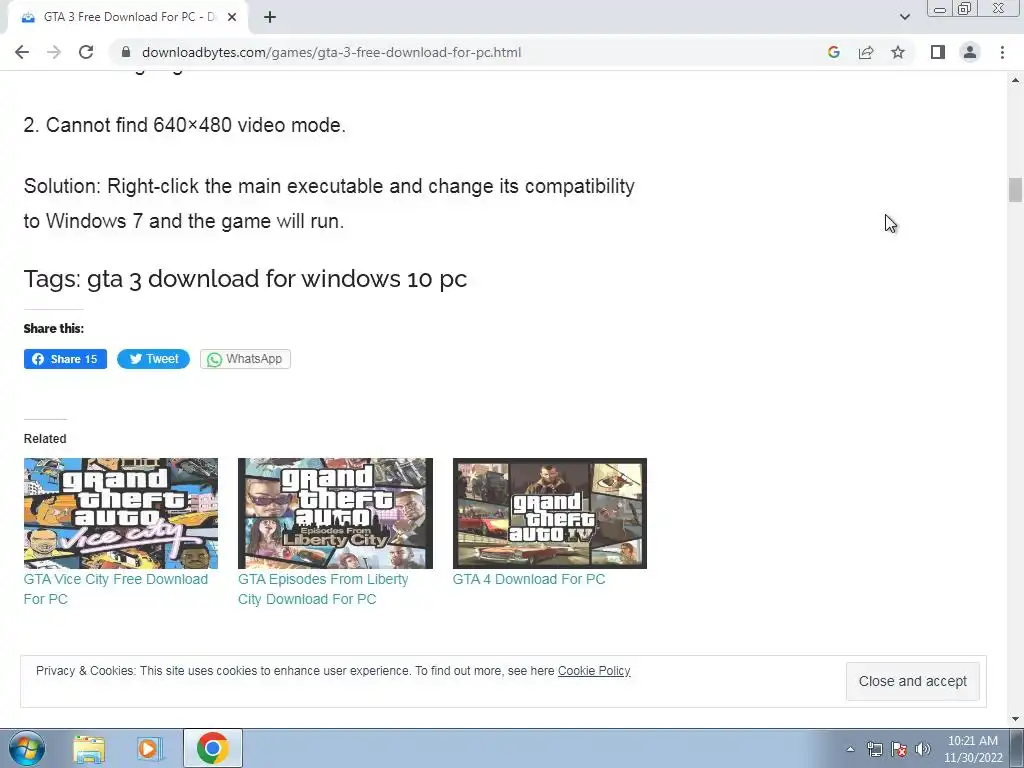1024x768 pixels.
Task: Open a new browser tab
Action: pos(270,18)
